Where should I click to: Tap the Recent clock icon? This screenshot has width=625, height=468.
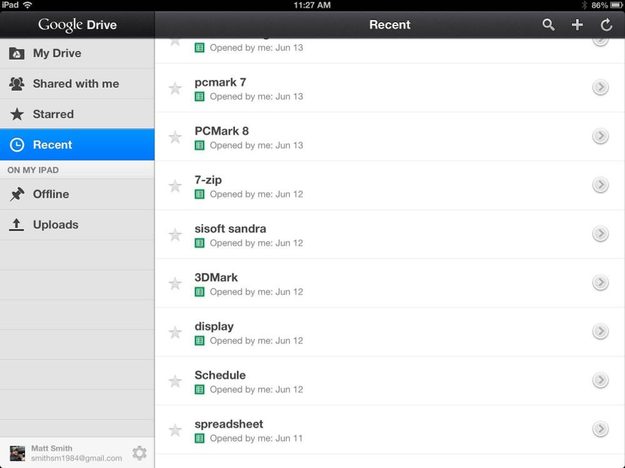click(x=17, y=145)
